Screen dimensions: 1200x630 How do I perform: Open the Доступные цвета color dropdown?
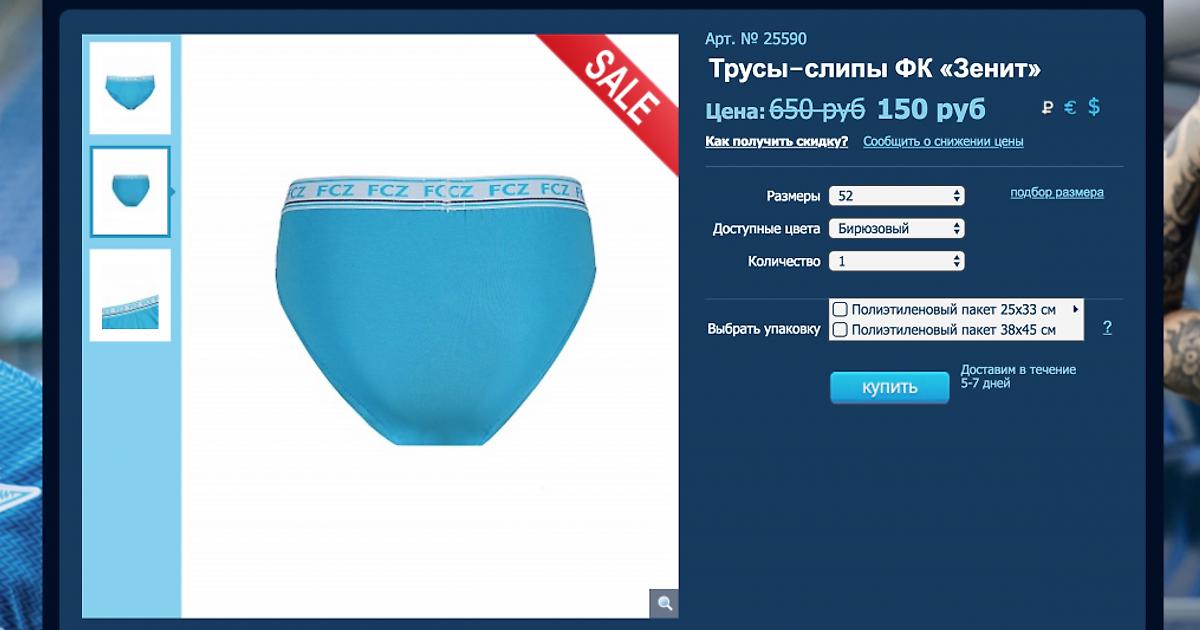pyautogui.click(x=897, y=228)
